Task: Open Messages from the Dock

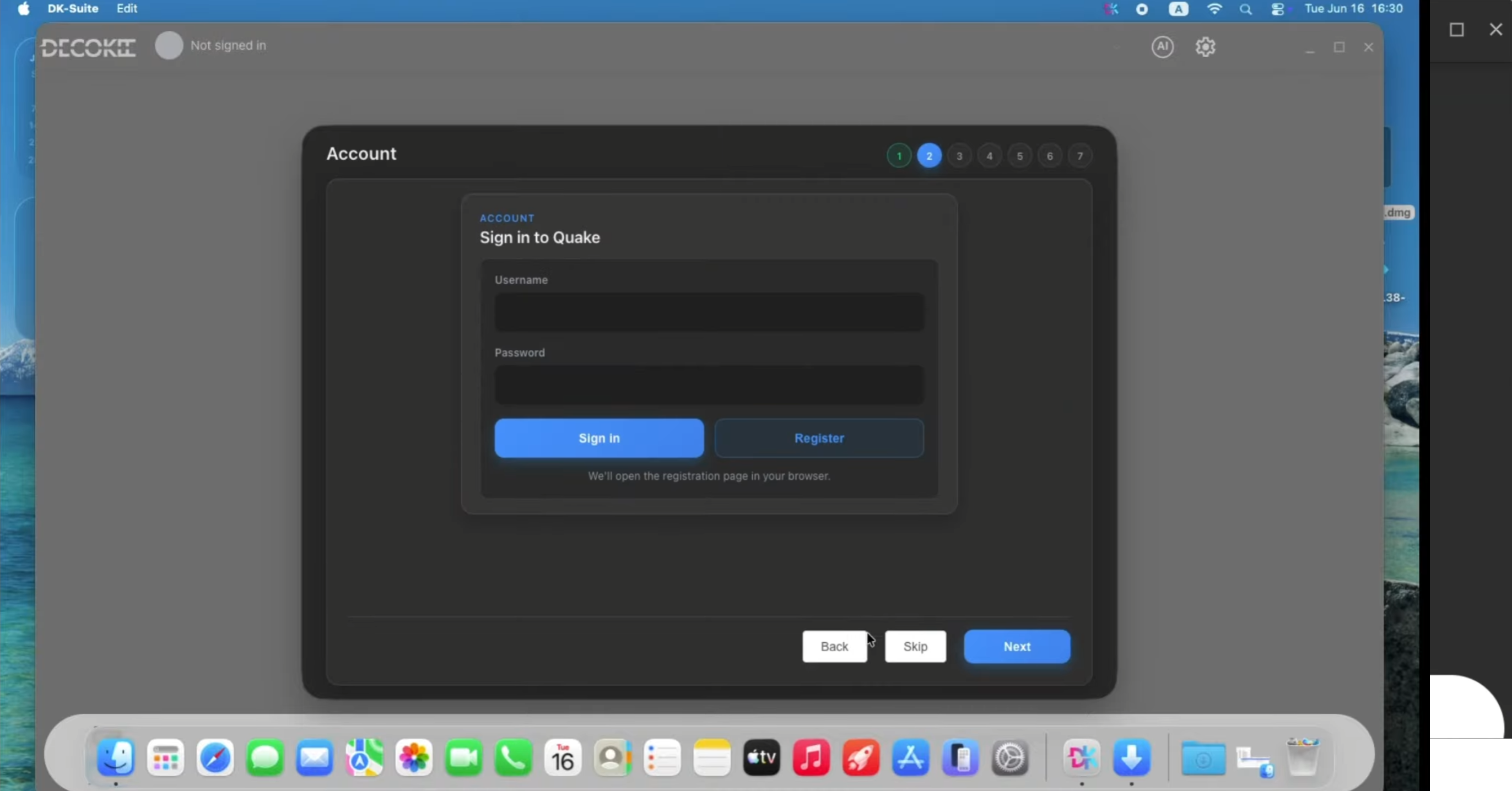Action: click(264, 757)
